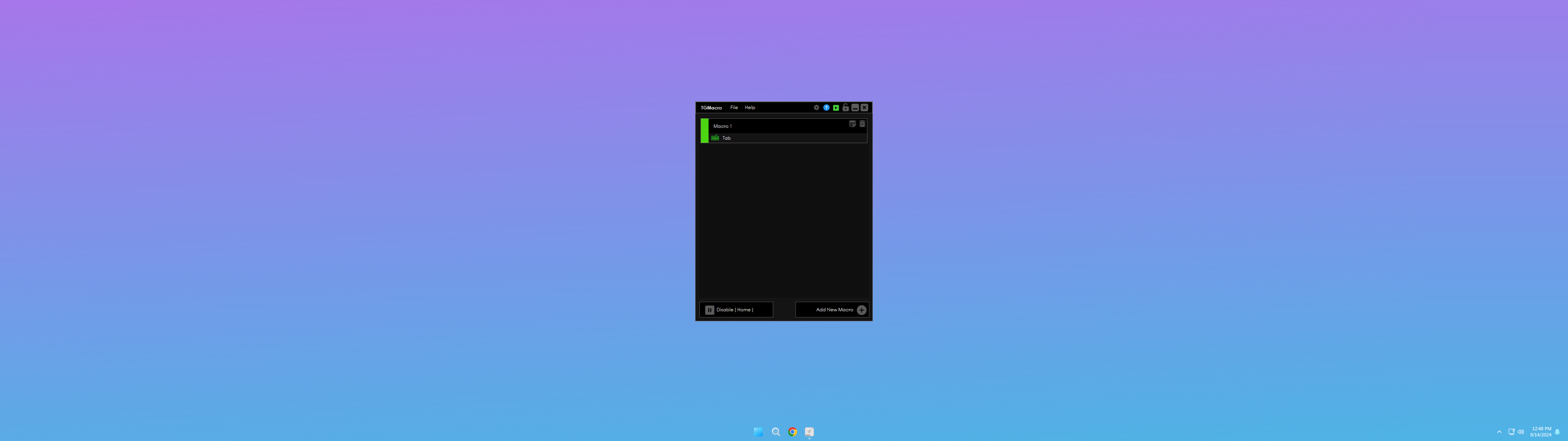Viewport: 1568px width, 441px height.
Task: Open TGMacro settings gear
Action: point(816,107)
